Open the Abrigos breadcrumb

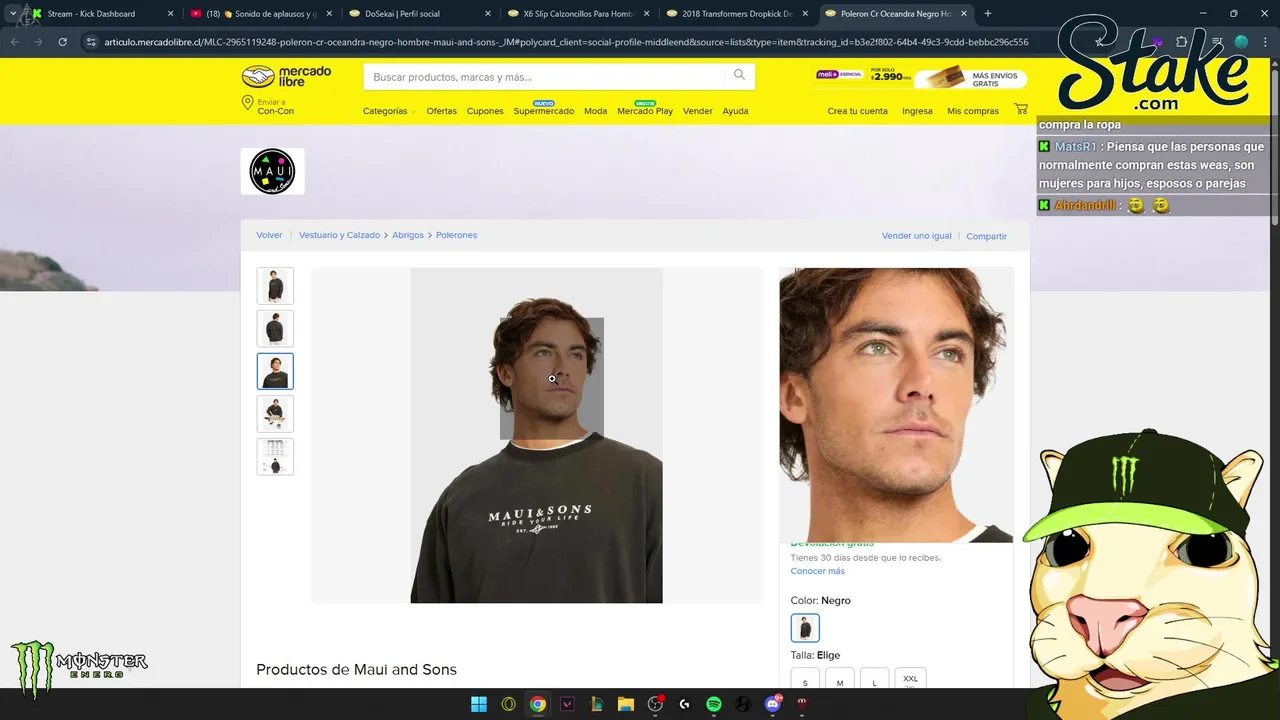[408, 235]
